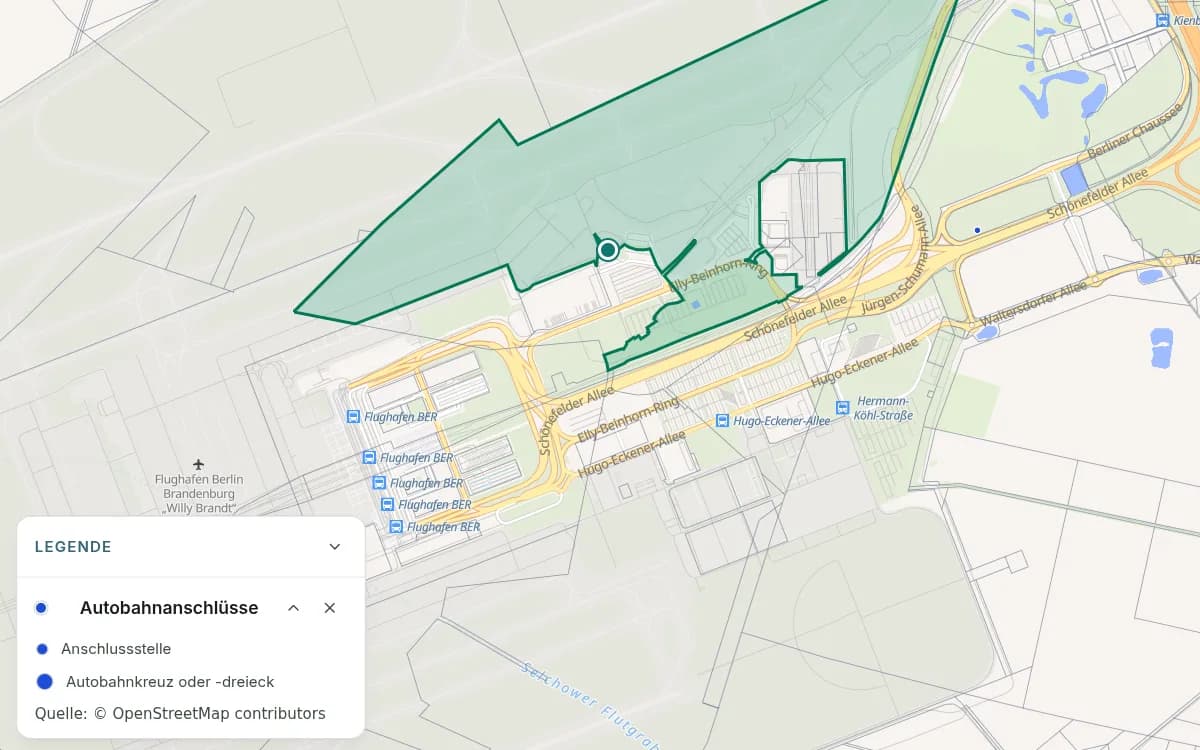
Task: Click the Anschlussstelle legend text
Action: tap(116, 649)
